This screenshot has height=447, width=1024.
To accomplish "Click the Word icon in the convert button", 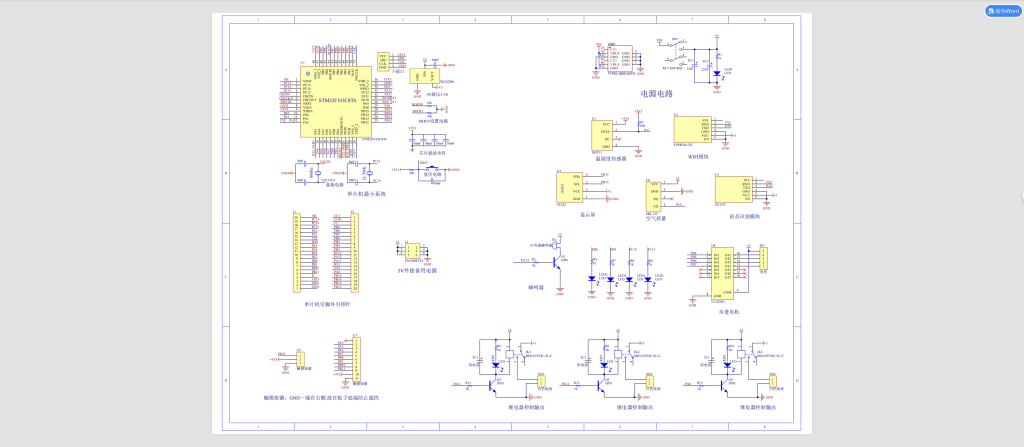I will point(990,11).
